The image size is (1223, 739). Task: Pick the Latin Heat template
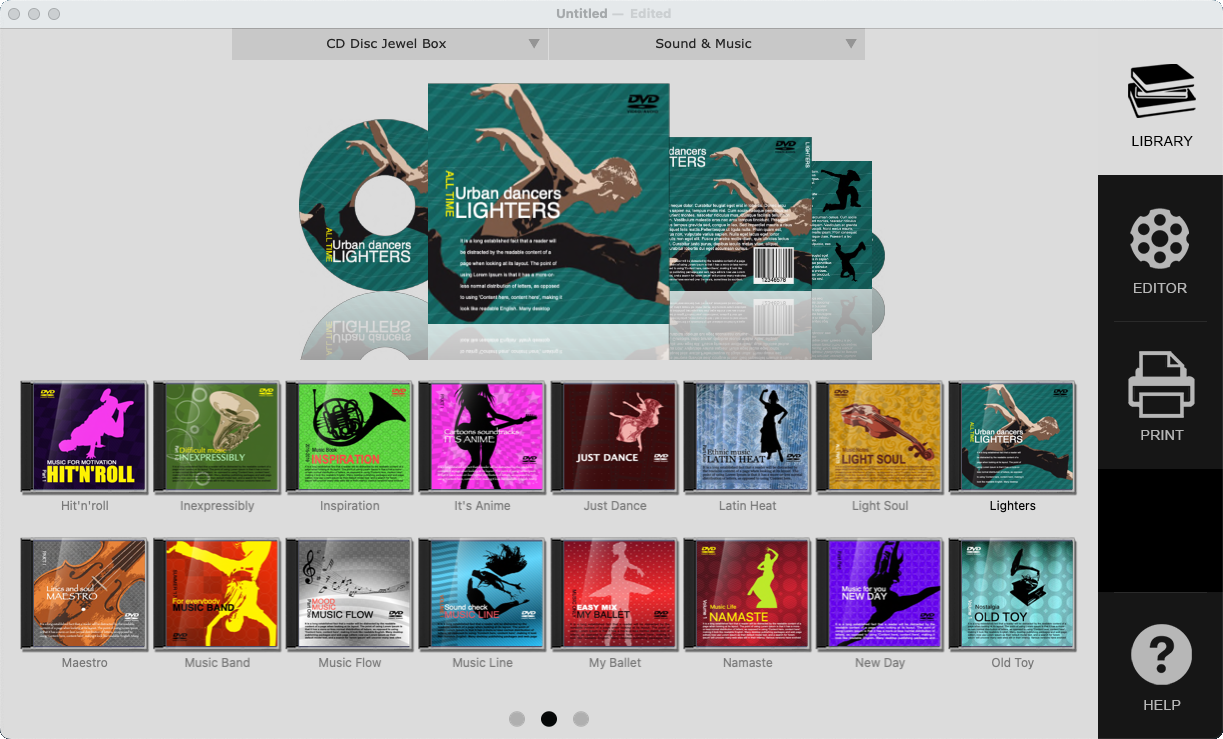tap(747, 436)
